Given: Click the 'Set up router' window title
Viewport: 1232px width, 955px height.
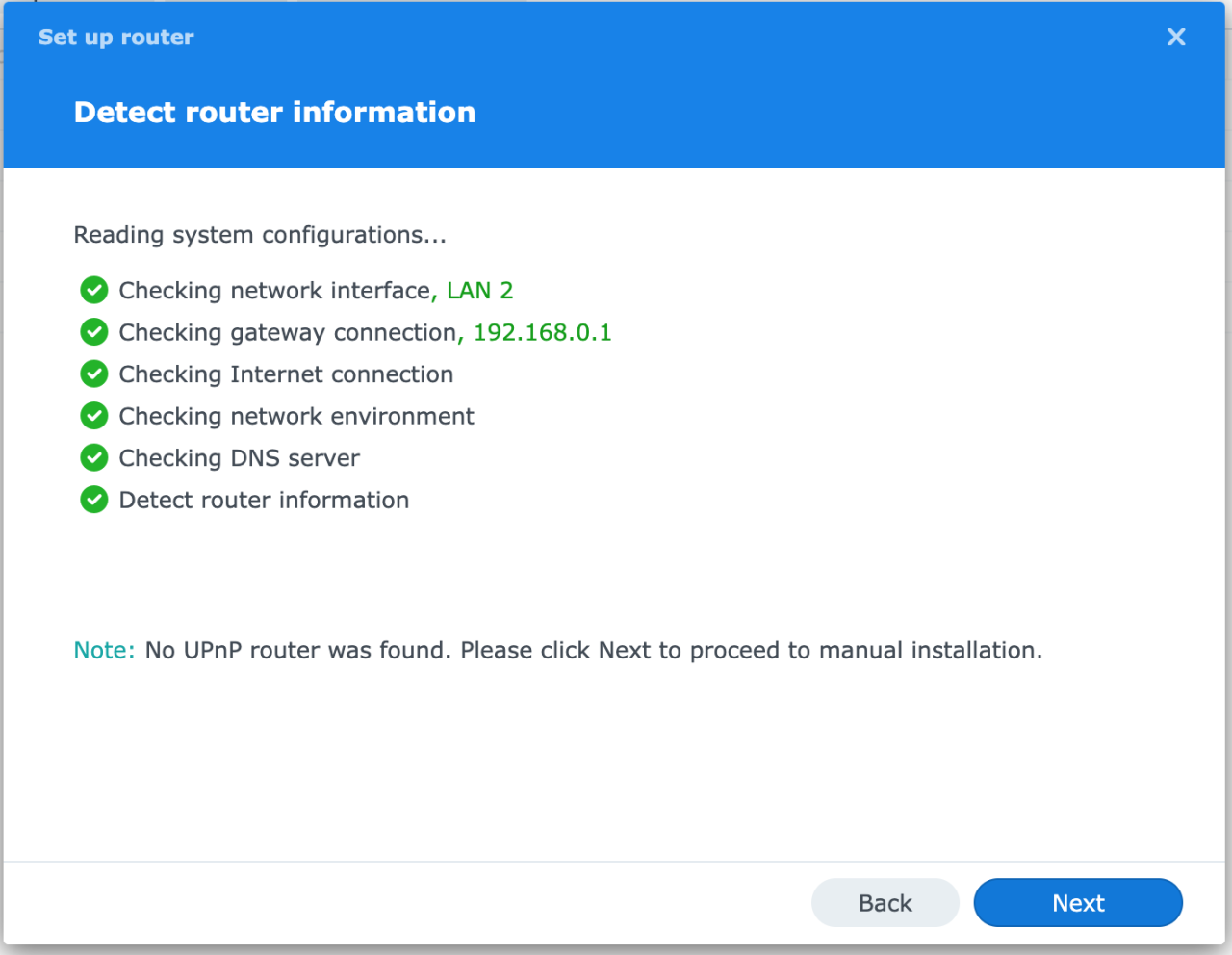Looking at the screenshot, I should point(116,38).
